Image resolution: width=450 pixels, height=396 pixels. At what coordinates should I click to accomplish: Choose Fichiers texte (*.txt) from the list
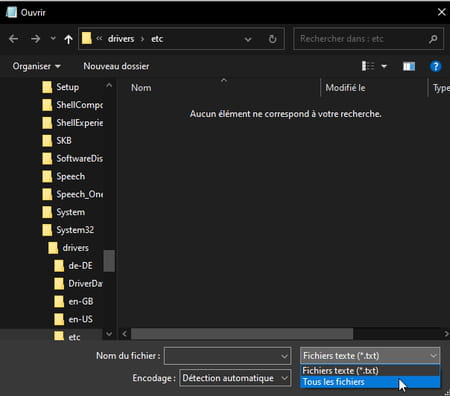click(370, 371)
